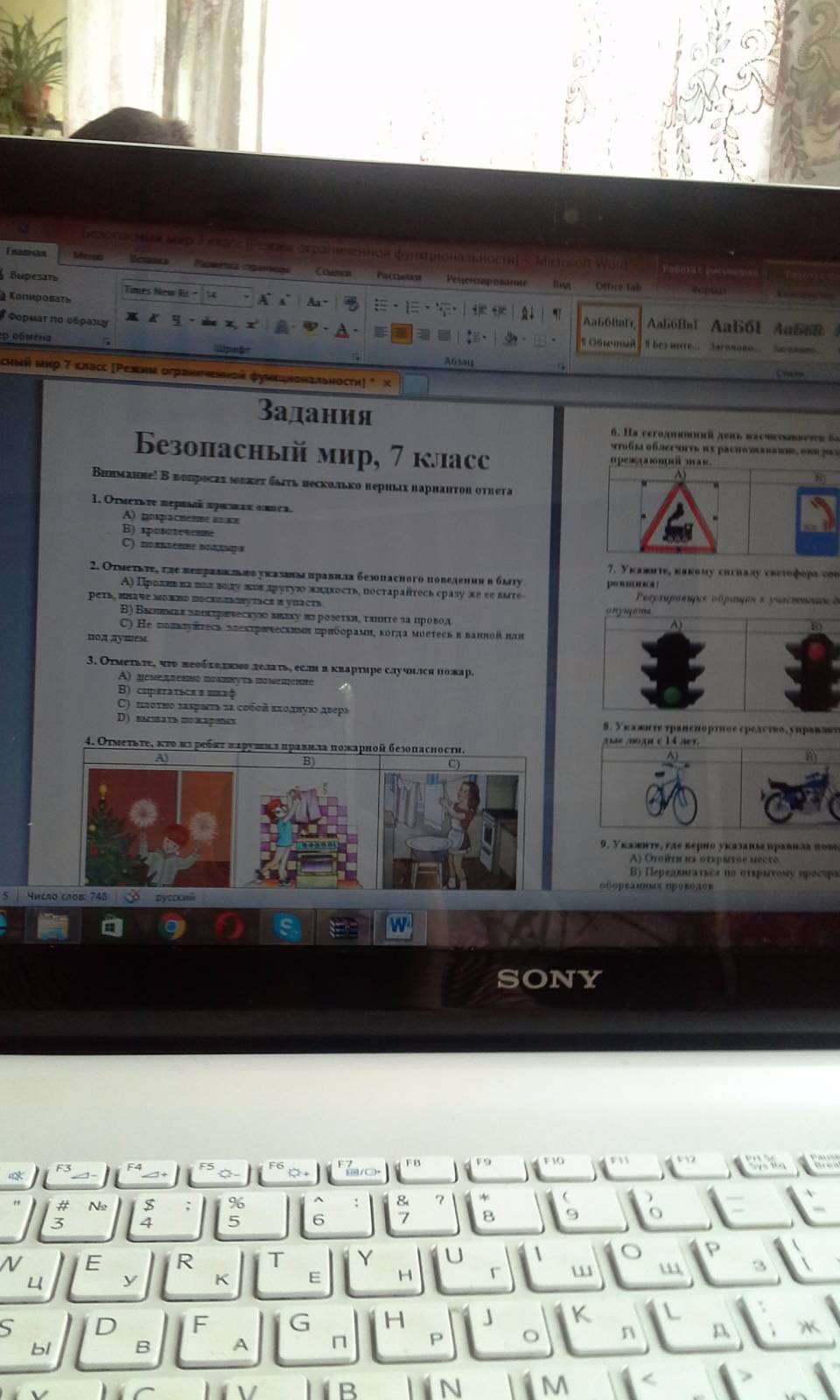The height and width of the screenshot is (1400, 840).
Task: Open the Абзац group dialog launcher
Action: pos(560,366)
